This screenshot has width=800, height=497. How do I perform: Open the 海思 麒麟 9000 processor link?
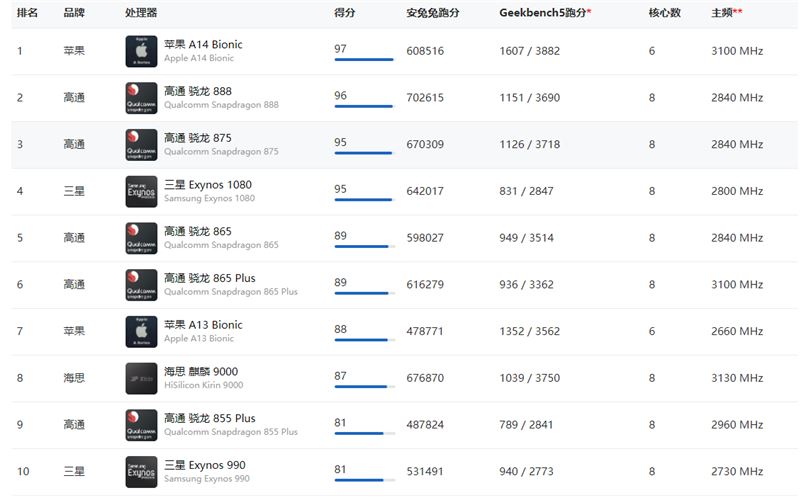pos(201,371)
